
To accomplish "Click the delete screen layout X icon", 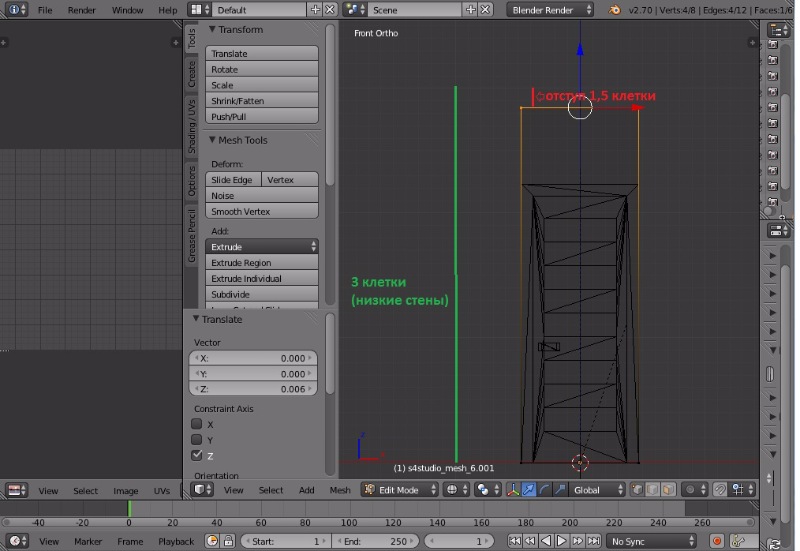I will (331, 9).
